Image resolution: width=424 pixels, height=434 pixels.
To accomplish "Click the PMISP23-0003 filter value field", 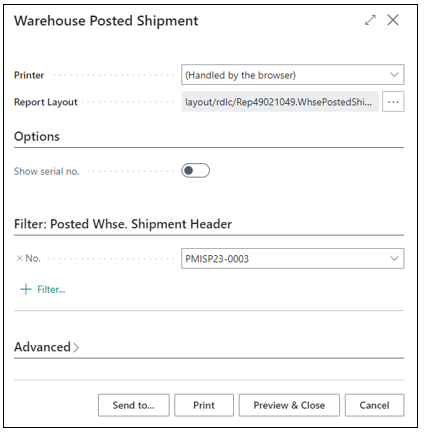I will click(292, 258).
